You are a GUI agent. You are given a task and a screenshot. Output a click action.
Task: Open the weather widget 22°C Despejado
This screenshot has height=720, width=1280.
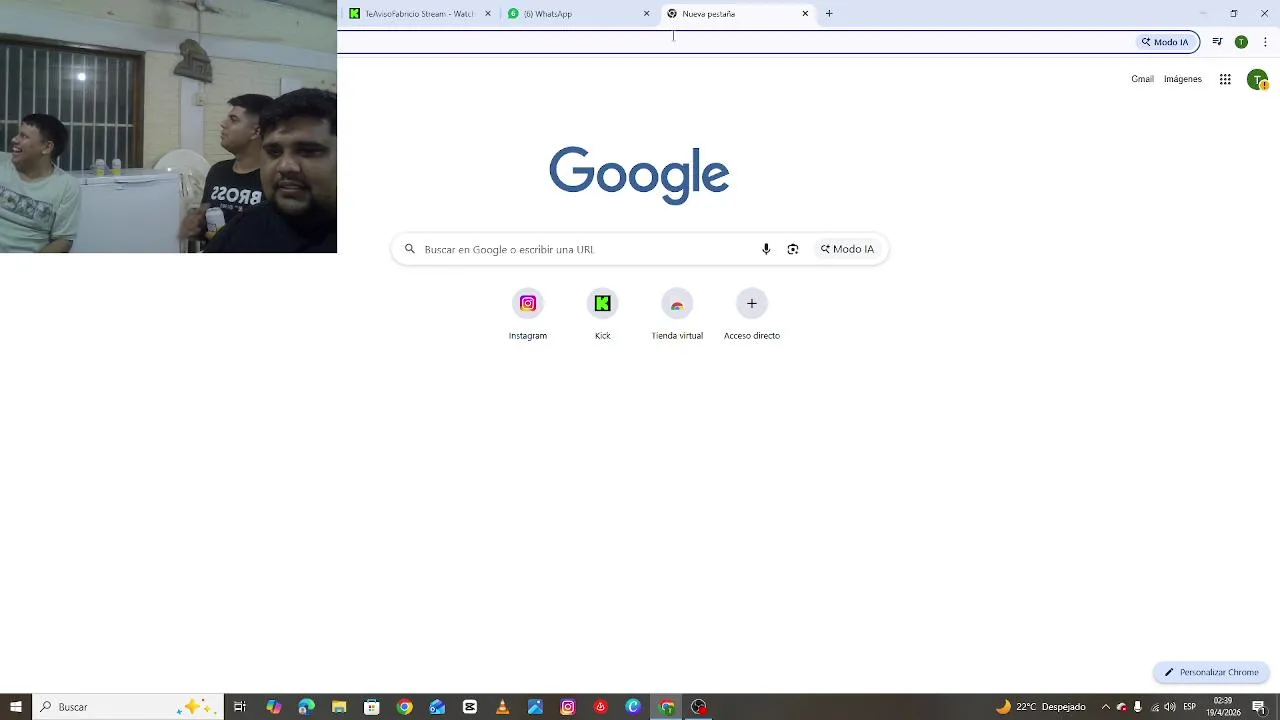(1040, 707)
